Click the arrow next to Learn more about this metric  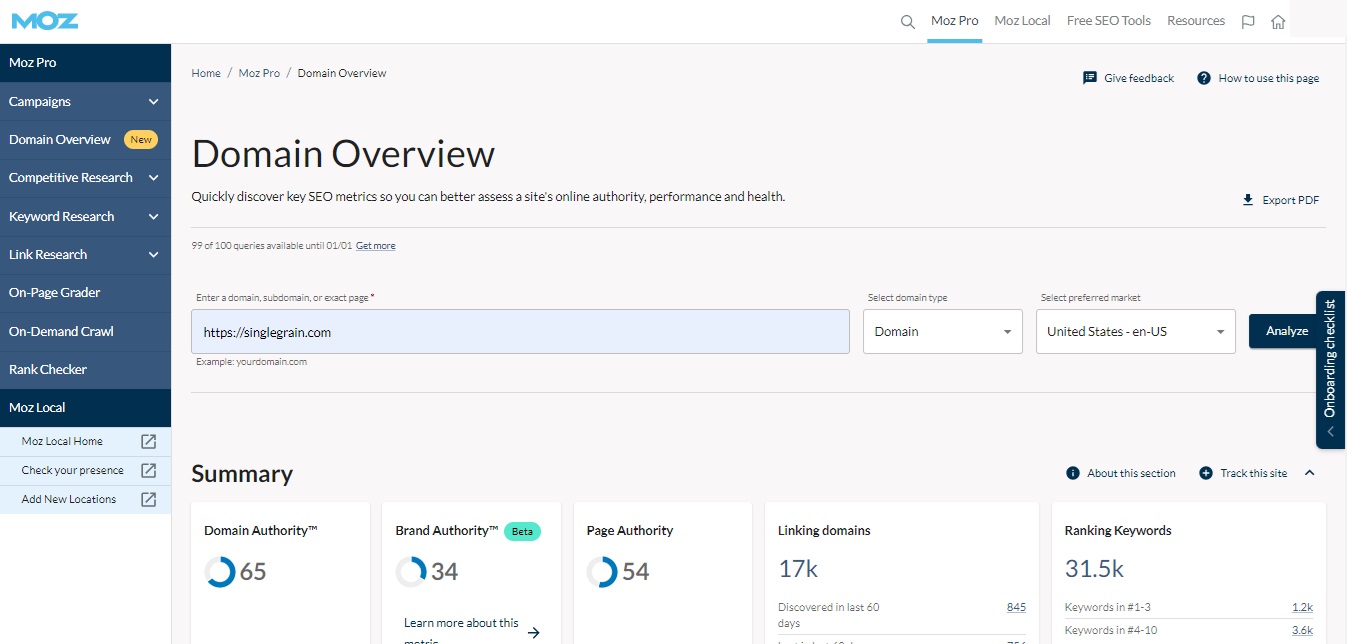tap(534, 632)
